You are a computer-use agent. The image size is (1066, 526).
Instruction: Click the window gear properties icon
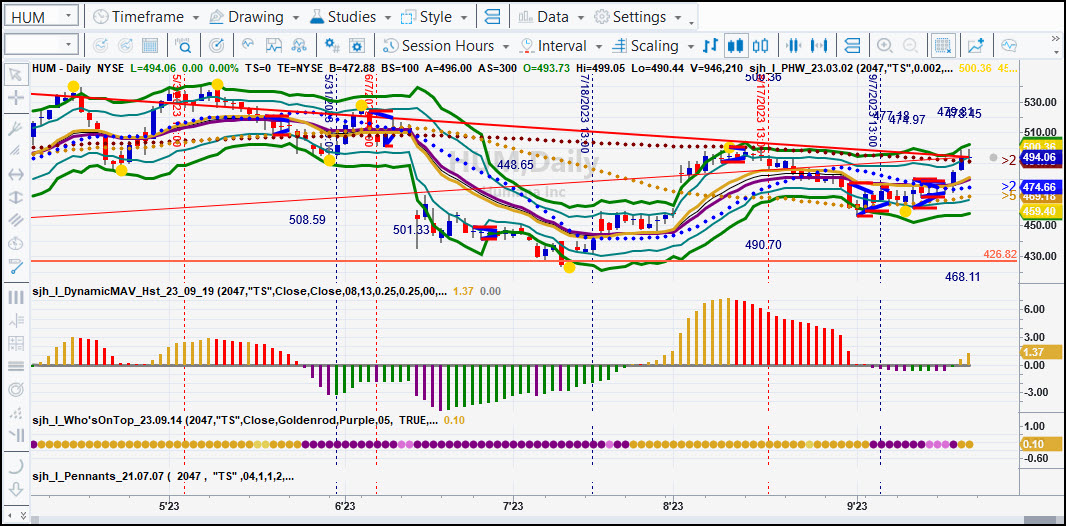pyautogui.click(x=357, y=46)
